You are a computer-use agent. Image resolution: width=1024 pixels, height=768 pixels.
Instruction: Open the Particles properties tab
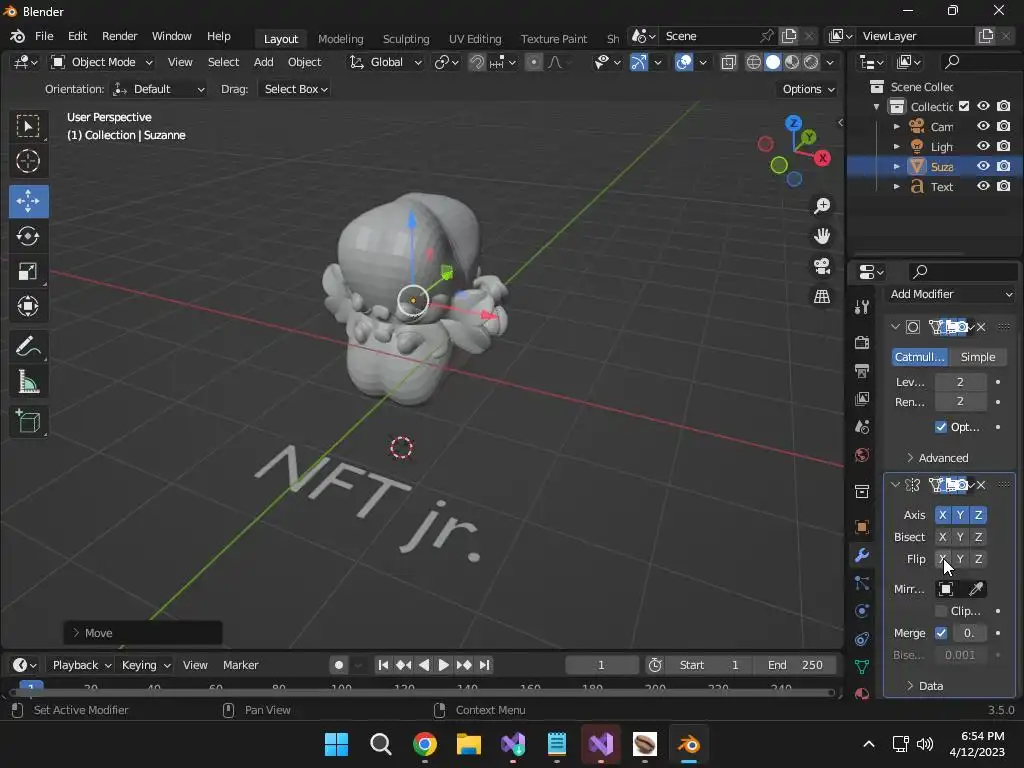pos(862,583)
